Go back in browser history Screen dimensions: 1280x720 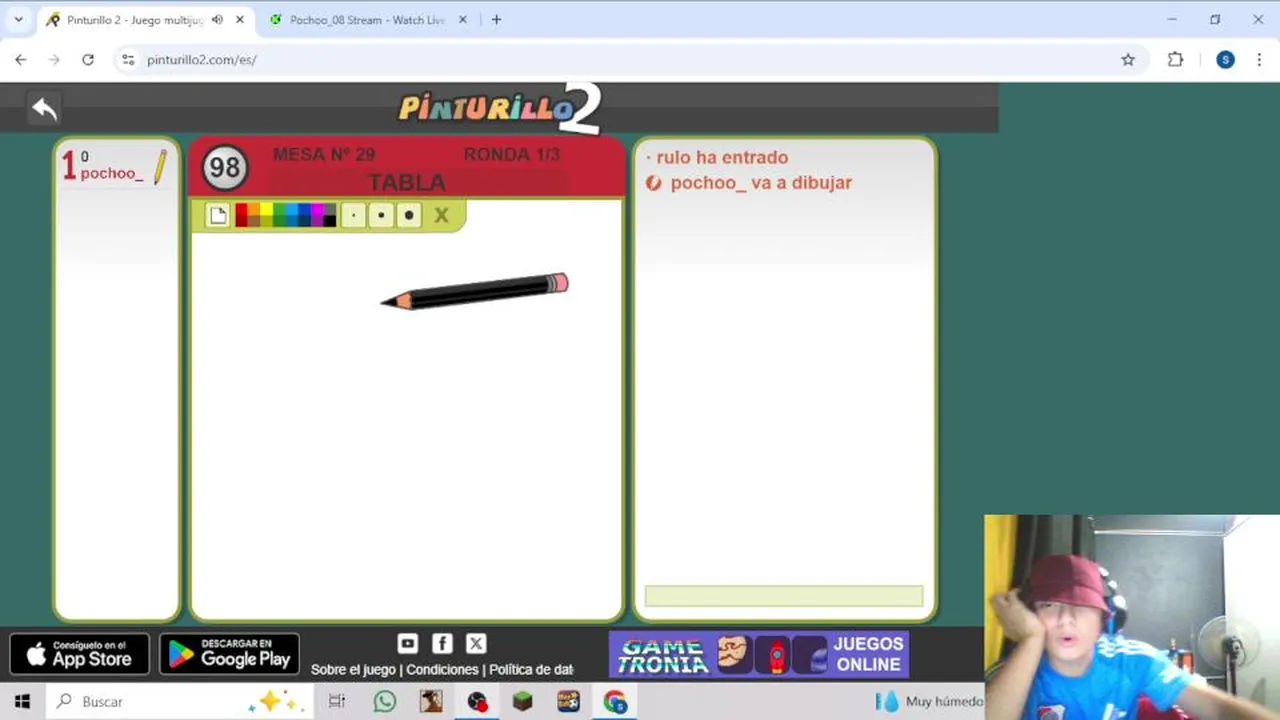20,60
